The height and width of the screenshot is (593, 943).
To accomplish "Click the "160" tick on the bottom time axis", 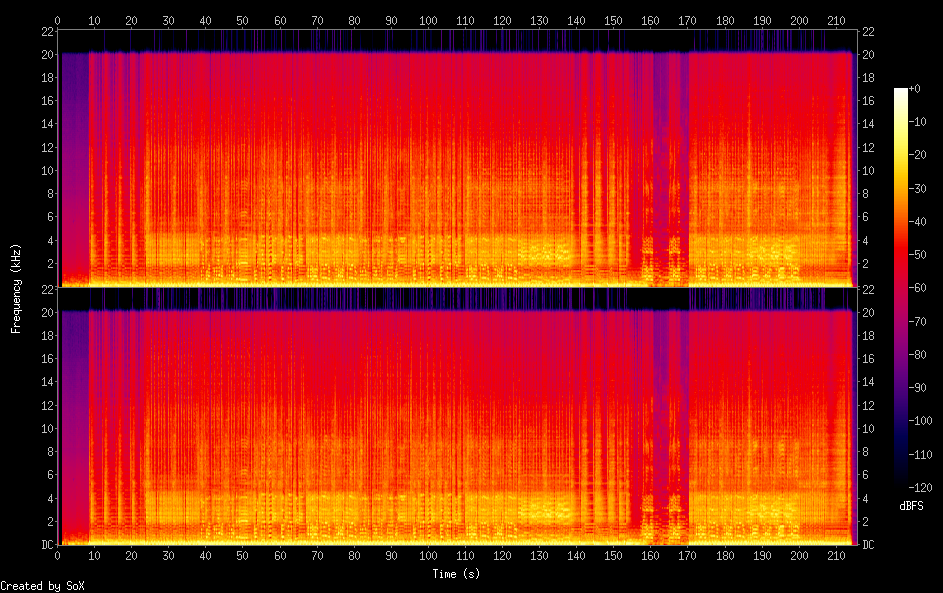I will [650, 556].
